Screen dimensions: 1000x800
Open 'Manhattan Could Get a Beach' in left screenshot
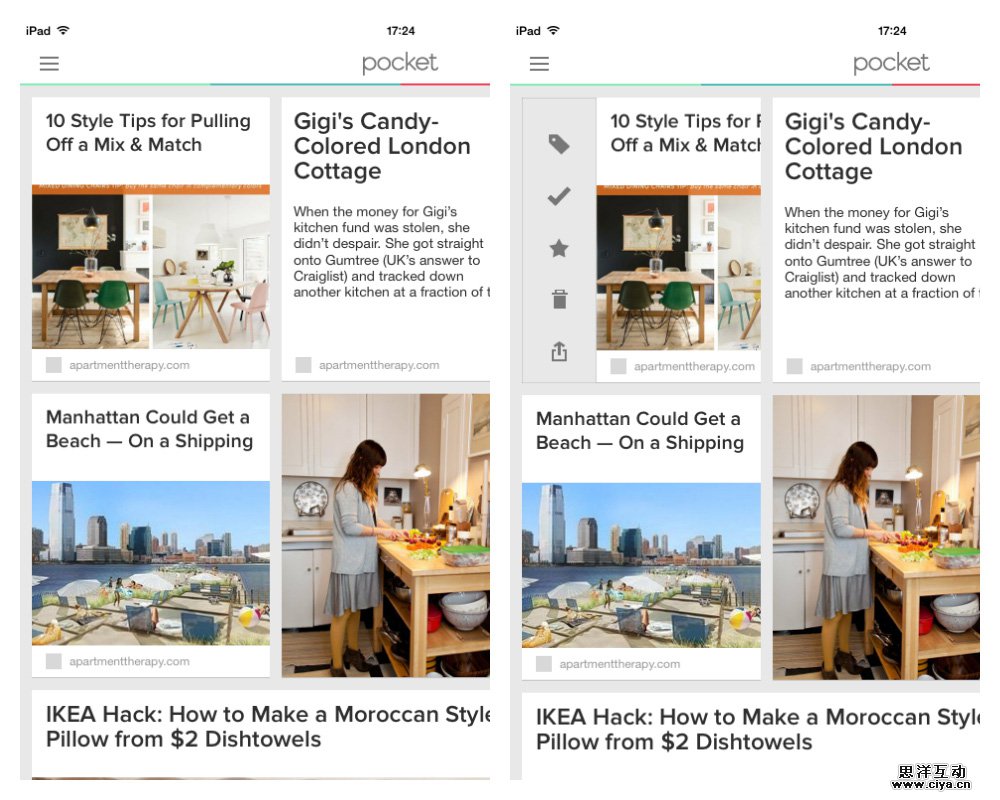point(151,535)
